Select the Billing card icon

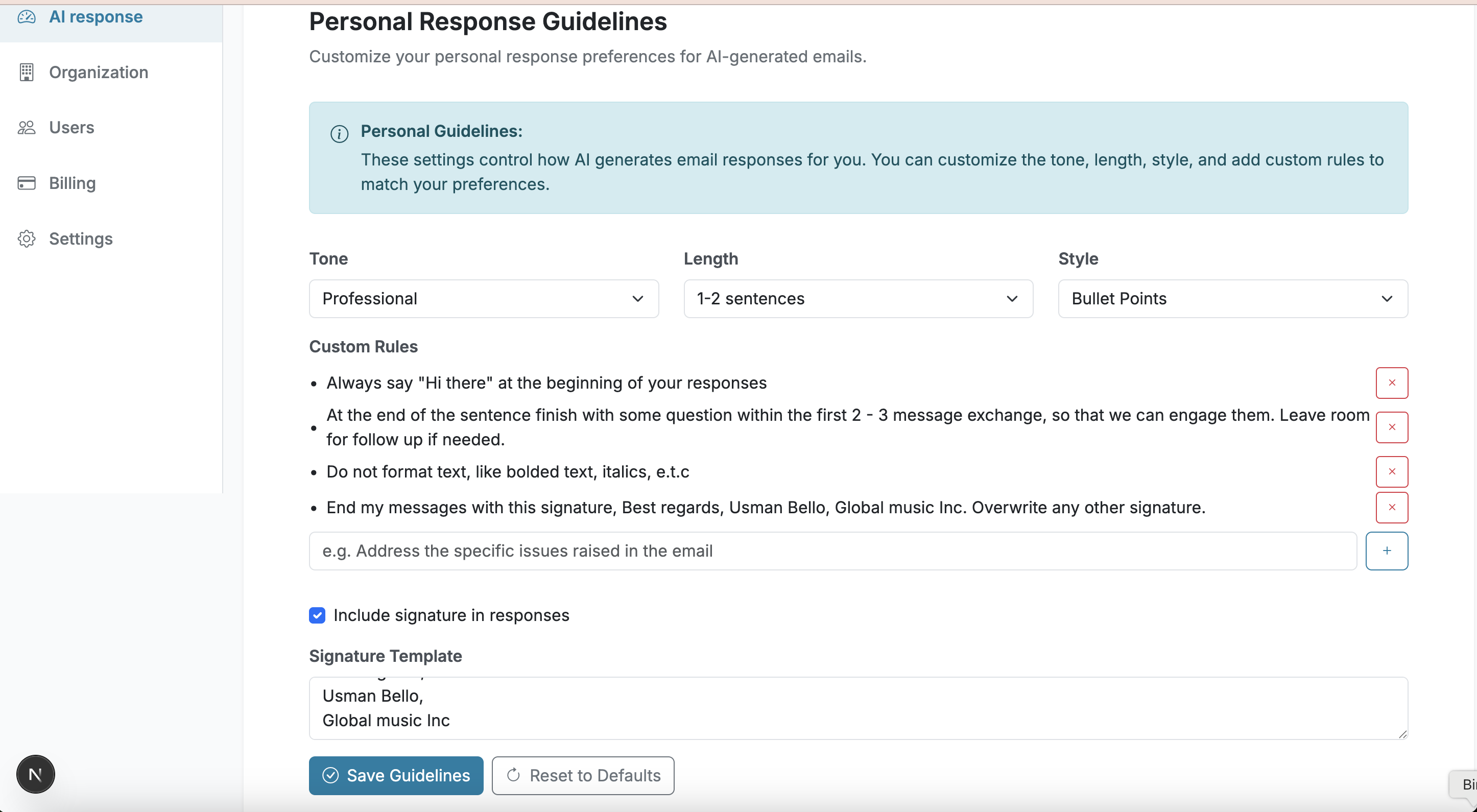[27, 183]
